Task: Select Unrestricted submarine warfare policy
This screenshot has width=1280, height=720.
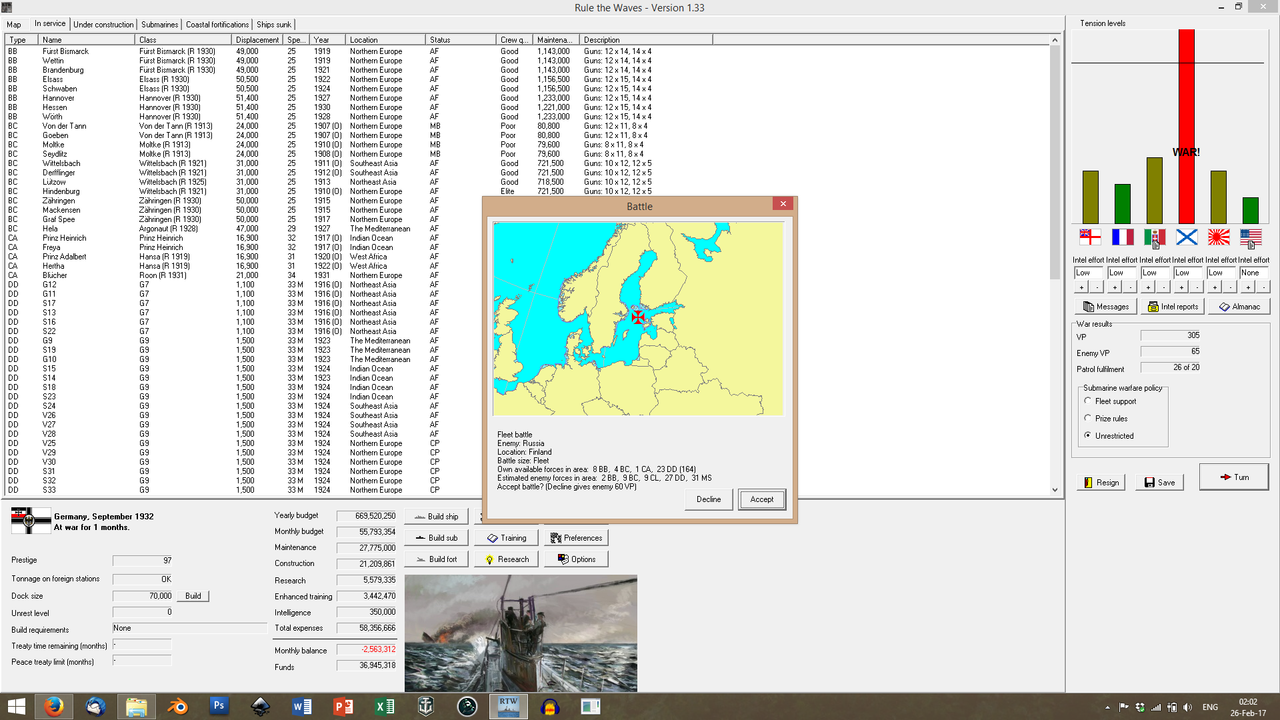Action: [x=1088, y=435]
